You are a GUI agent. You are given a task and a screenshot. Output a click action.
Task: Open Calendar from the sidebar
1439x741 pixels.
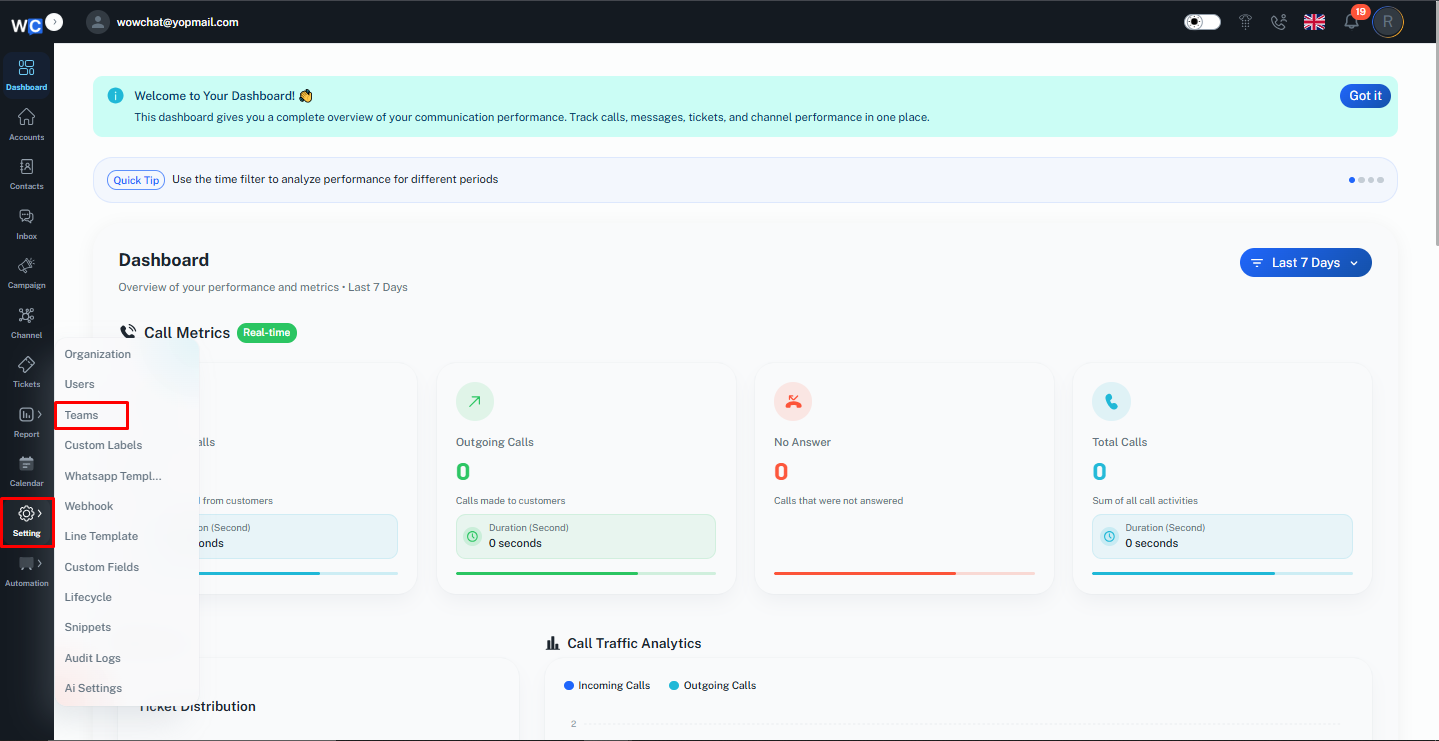coord(27,471)
